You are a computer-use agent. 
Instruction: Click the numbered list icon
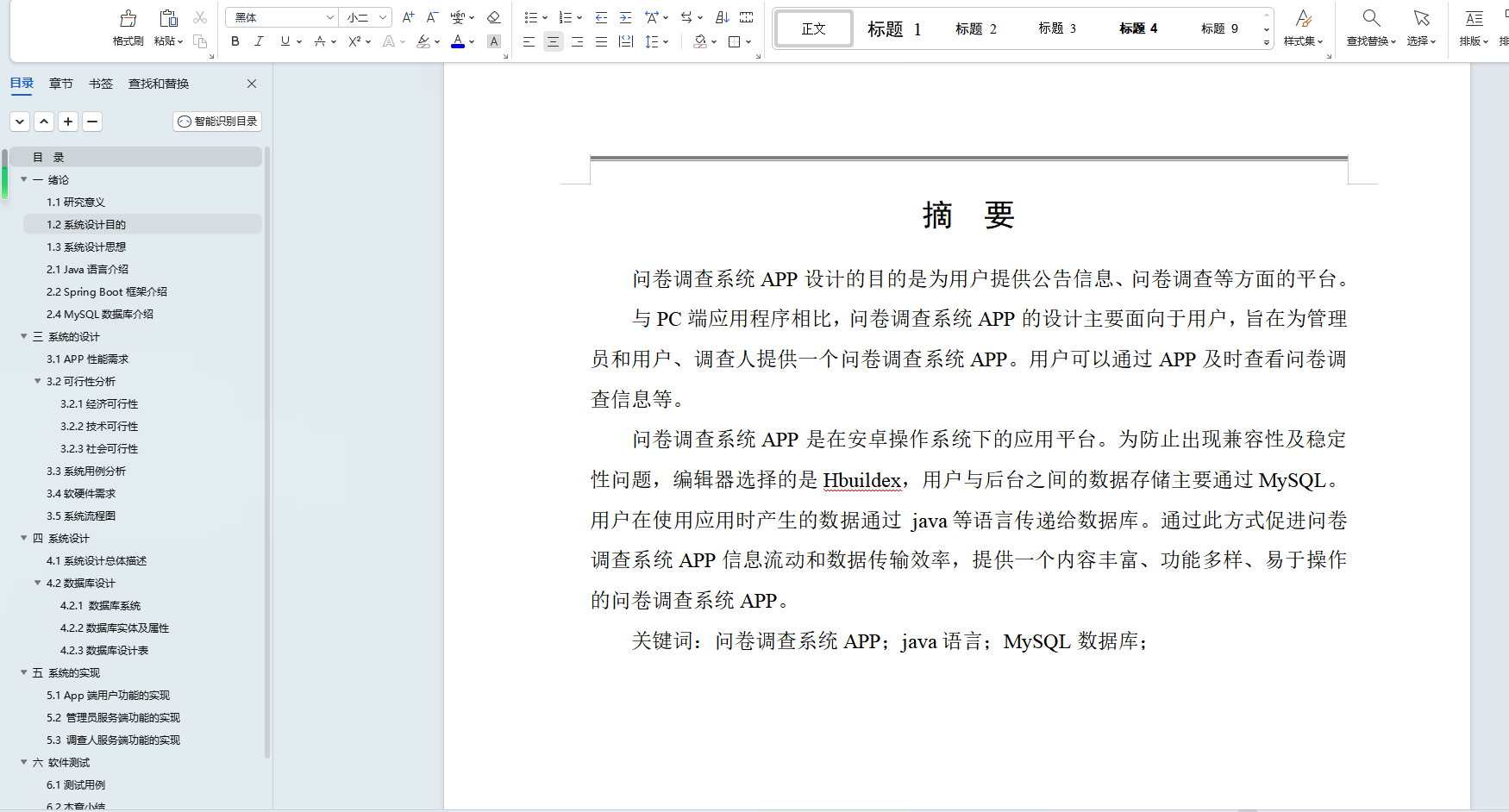566,17
